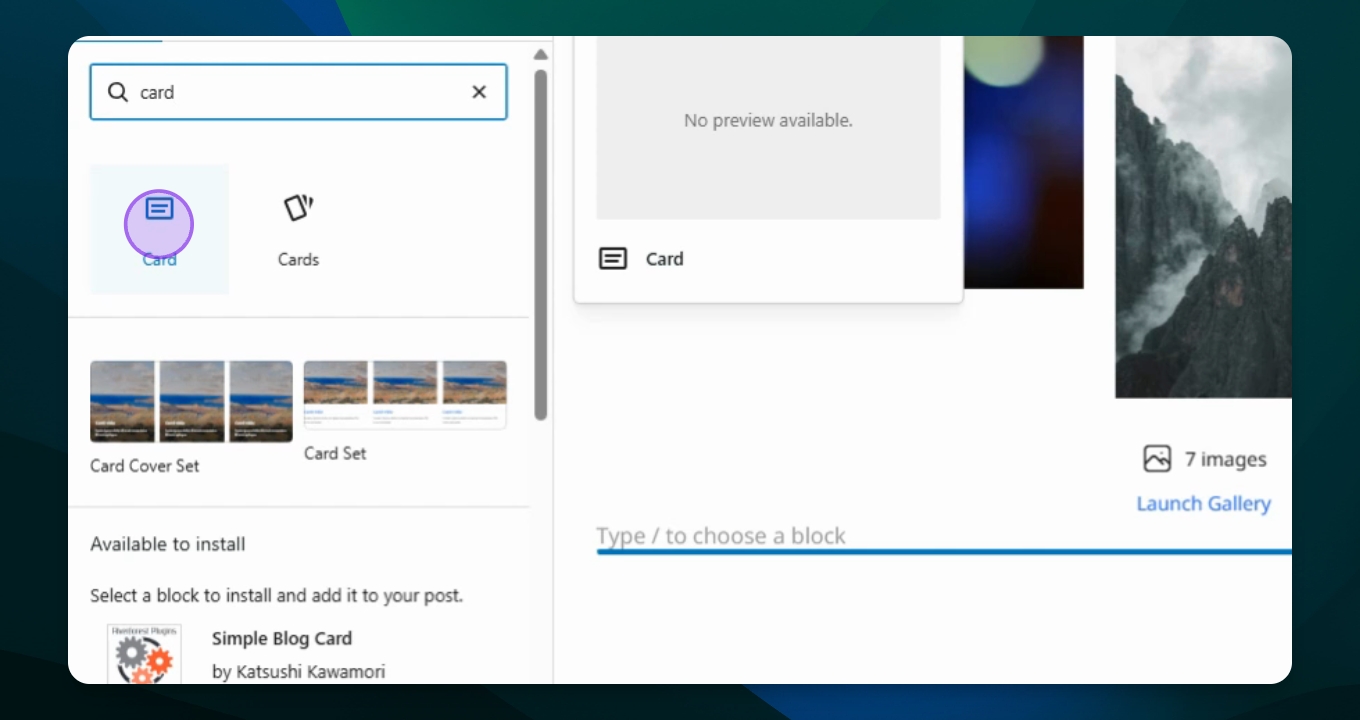
Task: Choose the Card Cover Set pattern thumbnail
Action: (191, 402)
